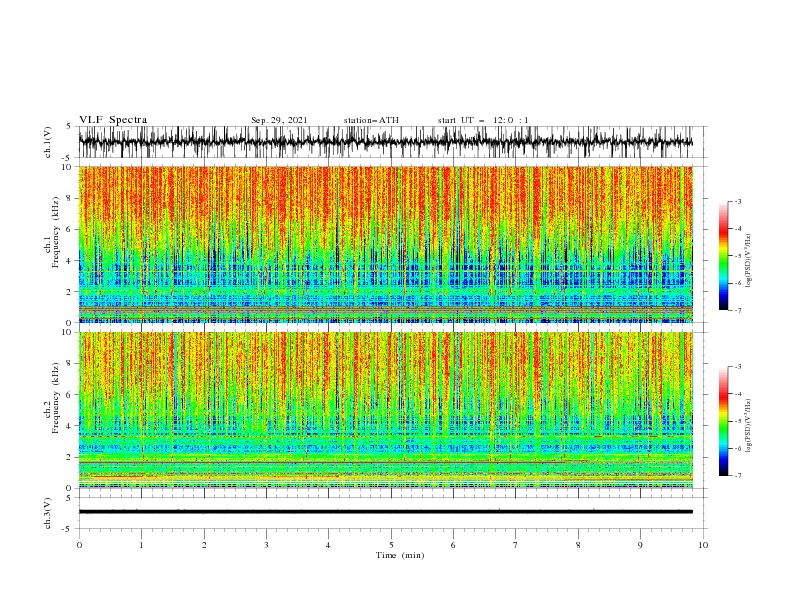Click the "-5" voltage tick of ch.3(V)
The image size is (792, 612).
(67, 529)
